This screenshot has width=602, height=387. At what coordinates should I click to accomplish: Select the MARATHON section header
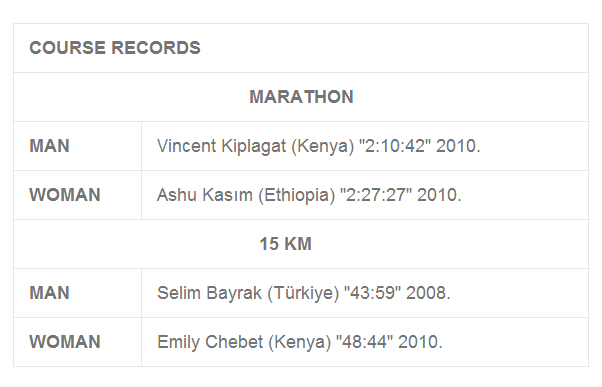click(x=301, y=97)
